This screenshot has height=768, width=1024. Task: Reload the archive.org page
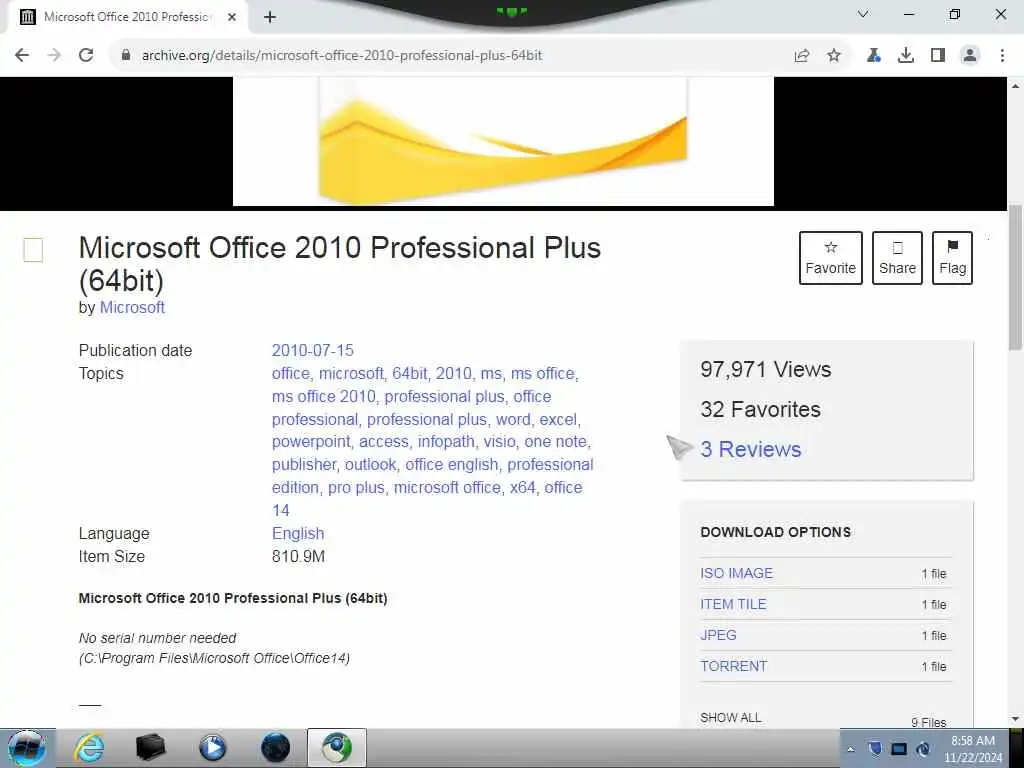[86, 56]
